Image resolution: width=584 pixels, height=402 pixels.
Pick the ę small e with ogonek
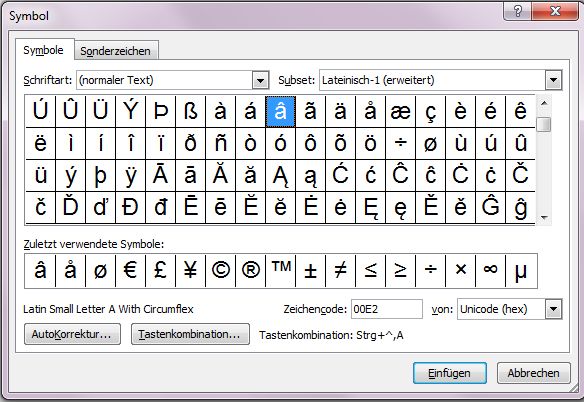click(401, 208)
